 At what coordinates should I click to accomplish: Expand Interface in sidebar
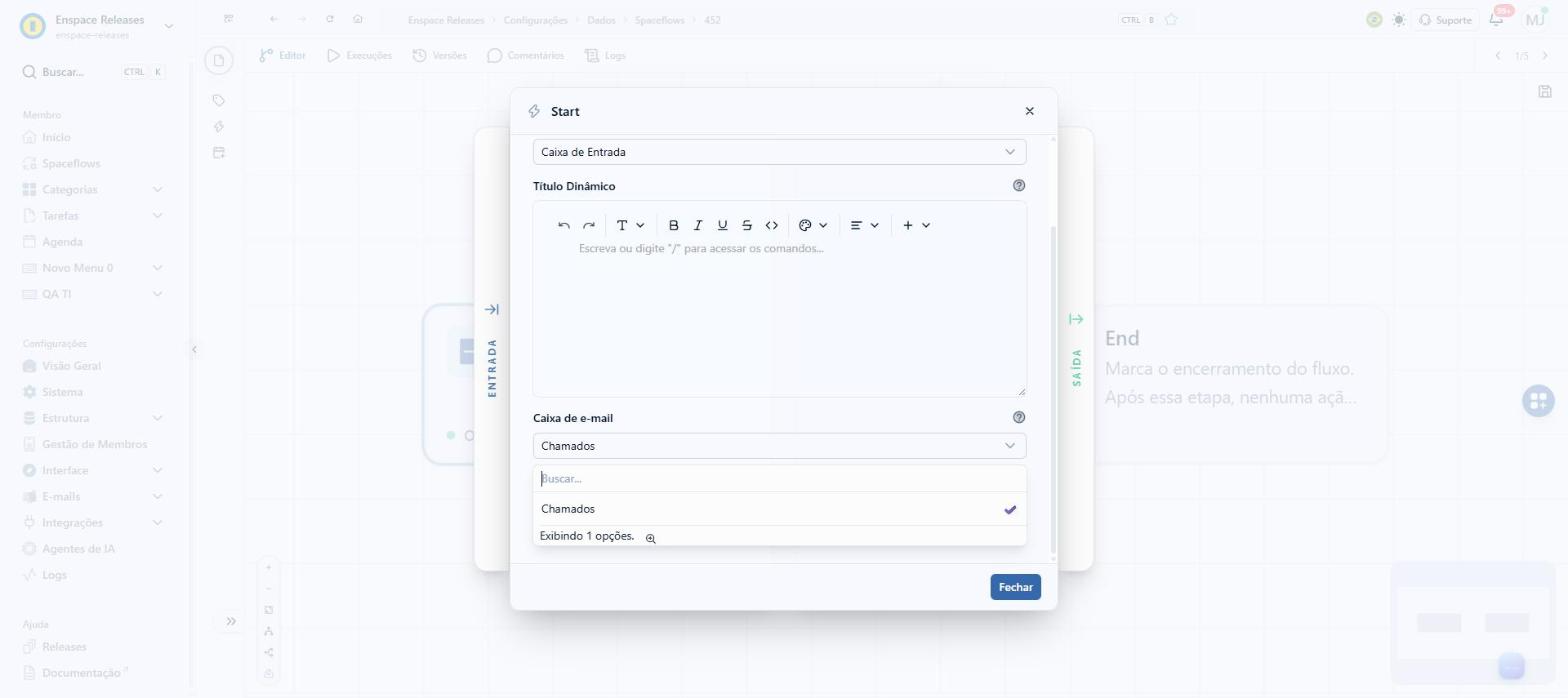[x=94, y=470]
